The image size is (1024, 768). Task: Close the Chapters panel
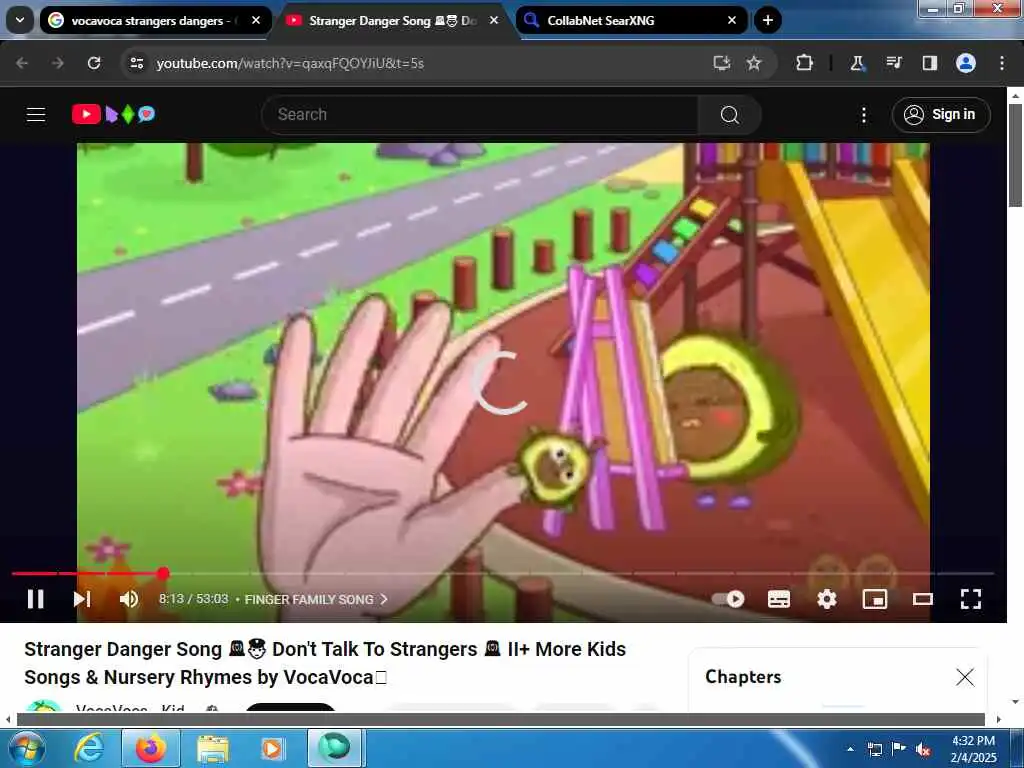965,677
